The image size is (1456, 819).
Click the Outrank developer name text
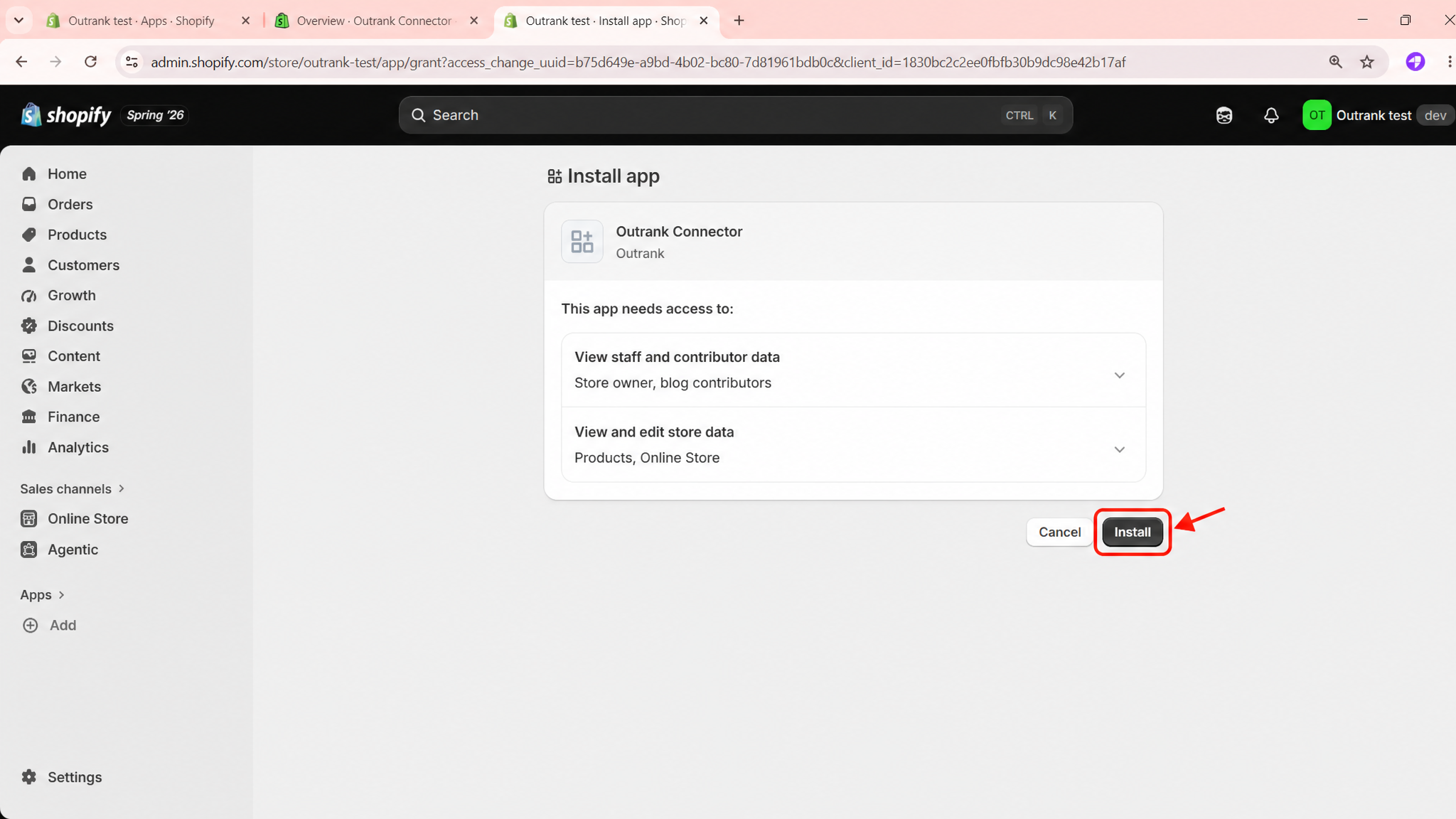click(x=640, y=254)
